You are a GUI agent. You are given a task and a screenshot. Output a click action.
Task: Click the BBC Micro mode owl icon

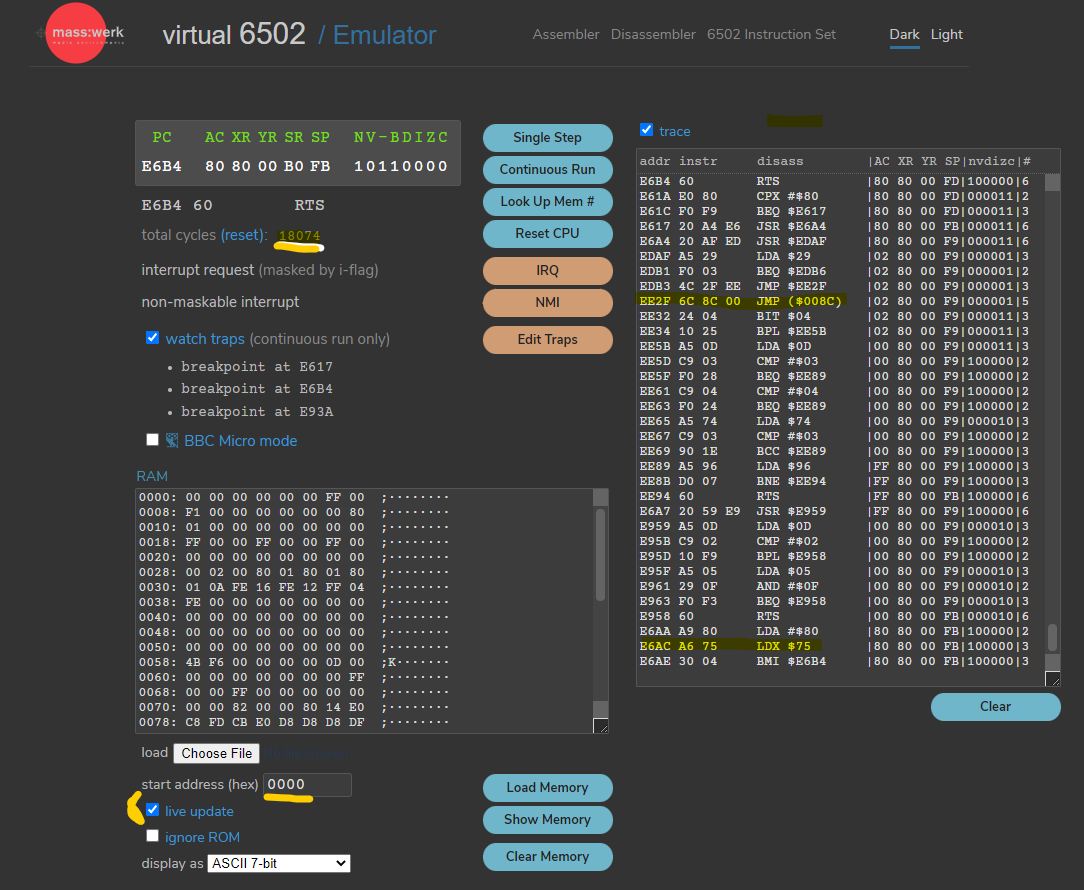point(172,441)
